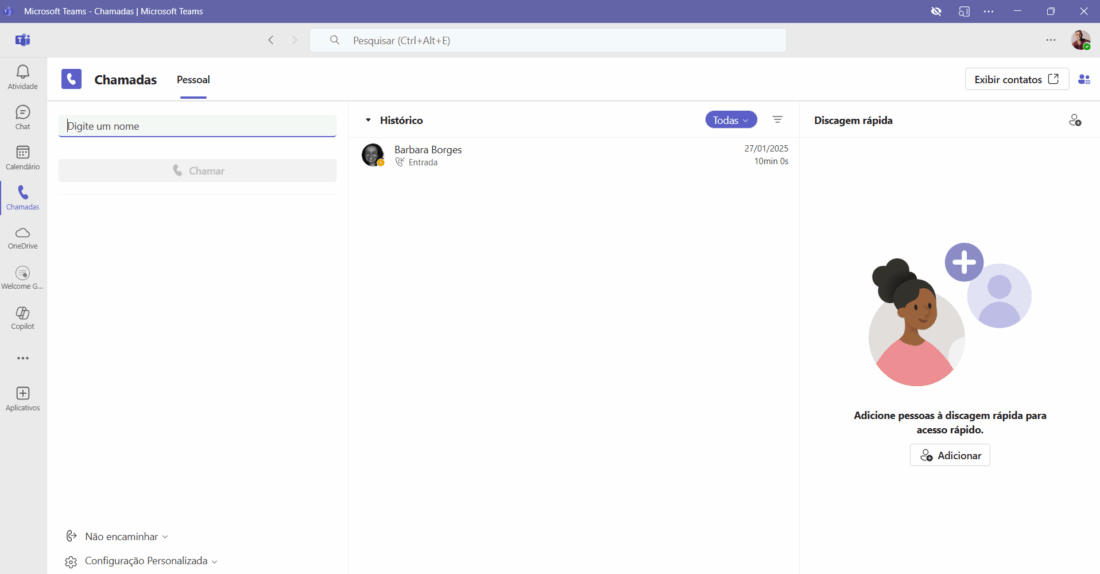Focus the Digite um nome field
The image size is (1100, 574).
pyautogui.click(x=197, y=126)
